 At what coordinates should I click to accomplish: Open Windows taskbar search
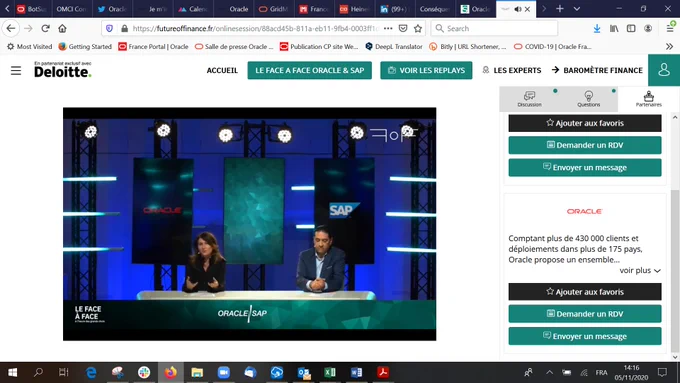pyautogui.click(x=38, y=372)
